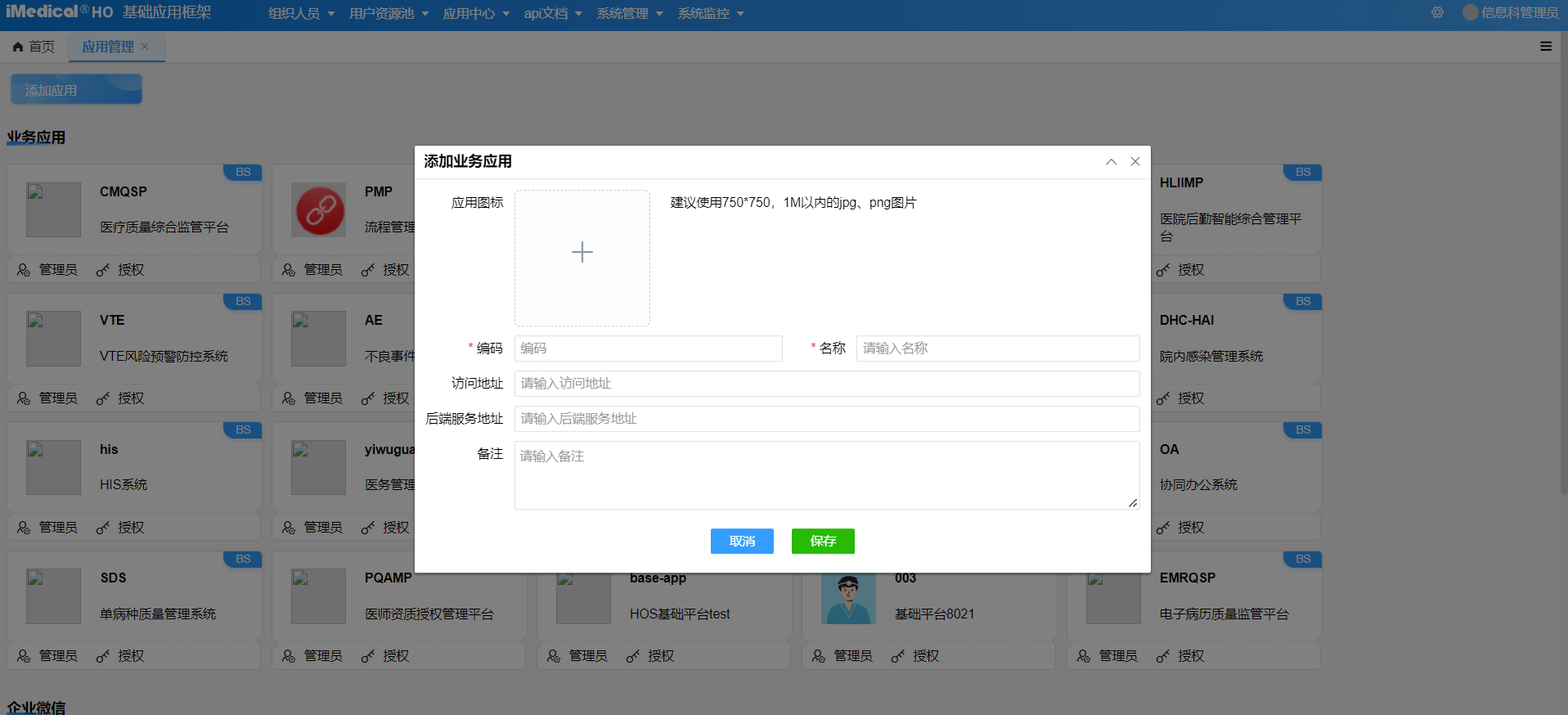Open the 用户资源池 dropdown menu
Image resolution: width=1568 pixels, height=715 pixels.
(x=389, y=14)
